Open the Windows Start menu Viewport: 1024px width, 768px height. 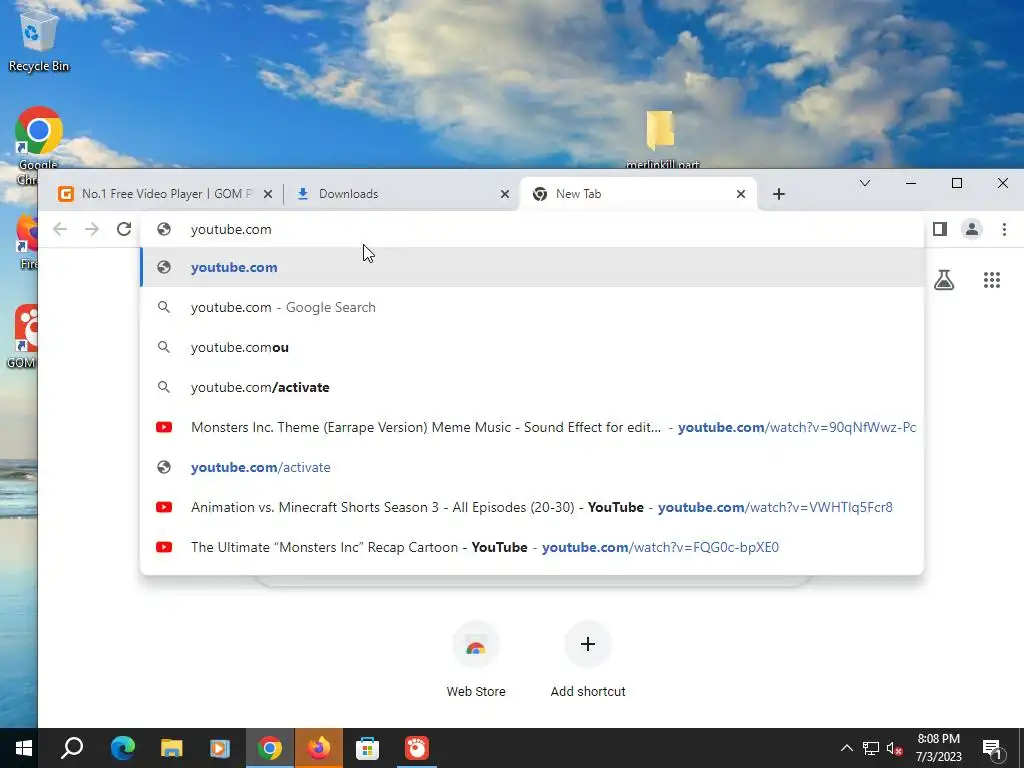click(x=24, y=748)
